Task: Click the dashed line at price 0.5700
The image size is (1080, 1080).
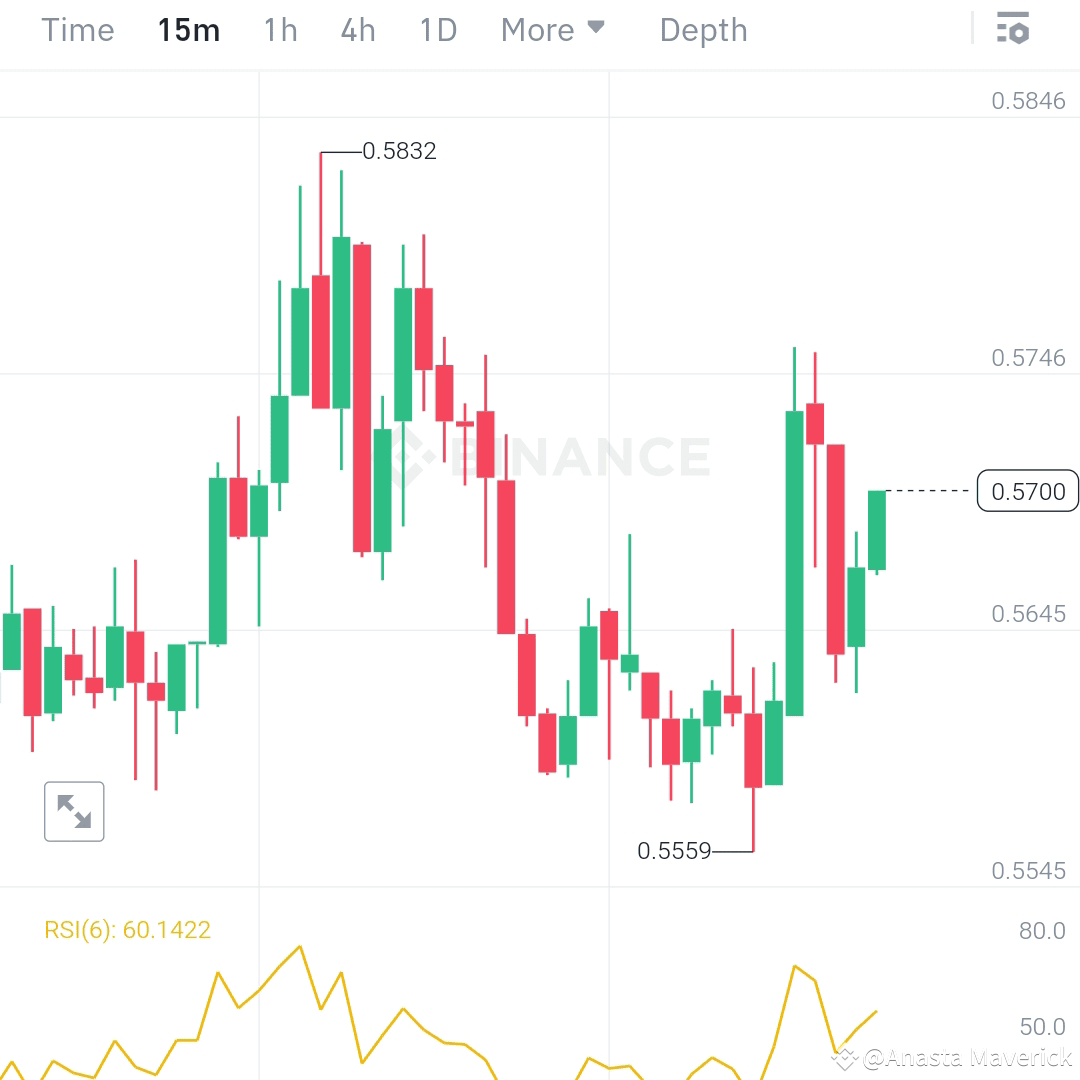Action: [x=930, y=491]
